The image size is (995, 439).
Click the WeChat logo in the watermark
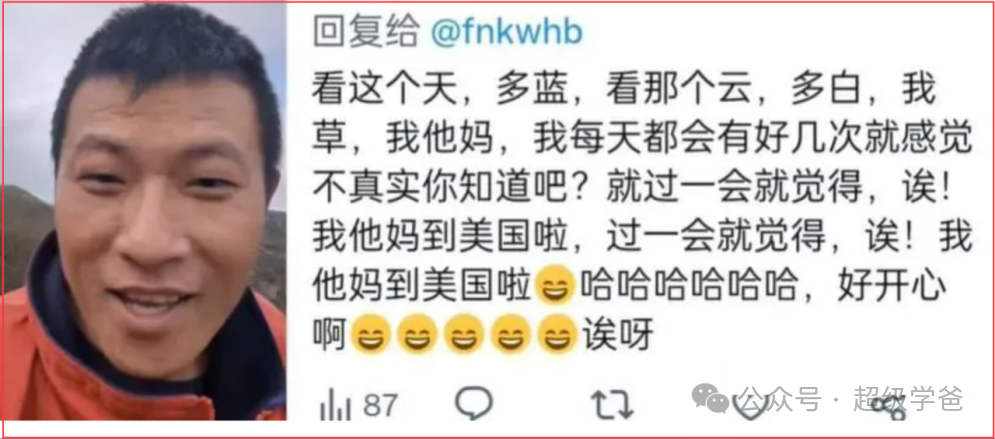pyautogui.click(x=711, y=398)
